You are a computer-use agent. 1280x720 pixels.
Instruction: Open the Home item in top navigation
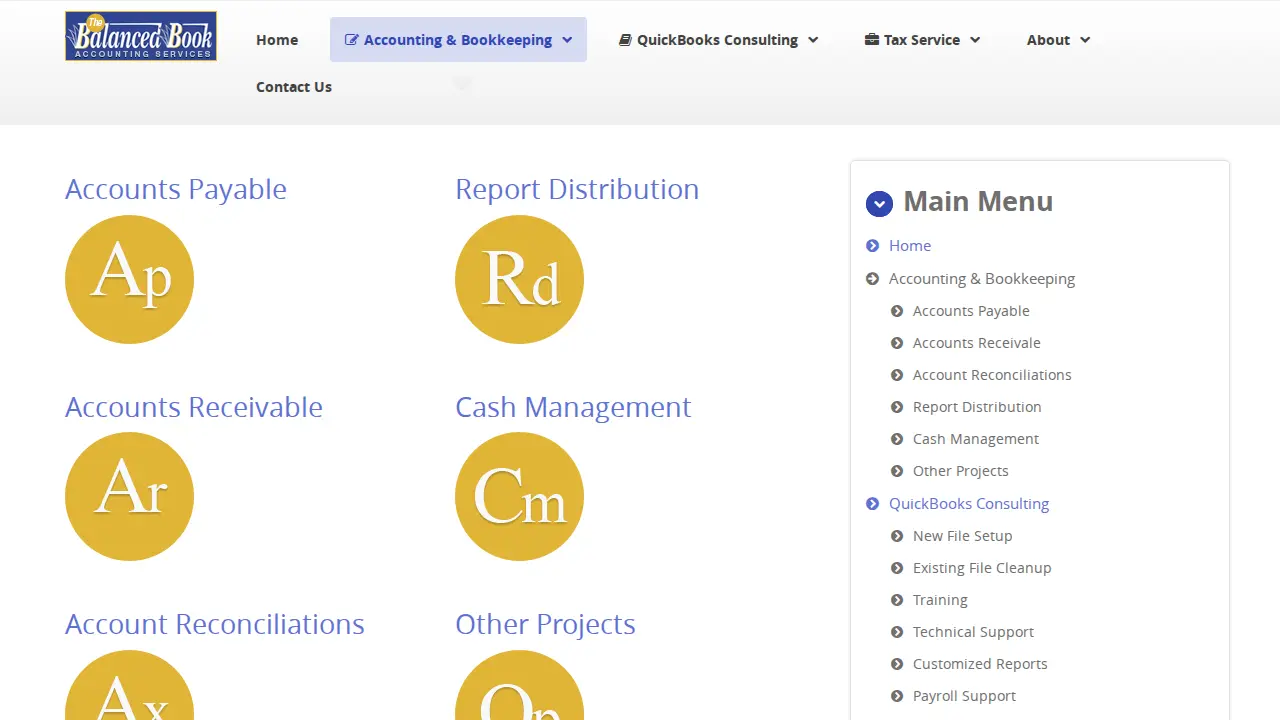(x=277, y=40)
